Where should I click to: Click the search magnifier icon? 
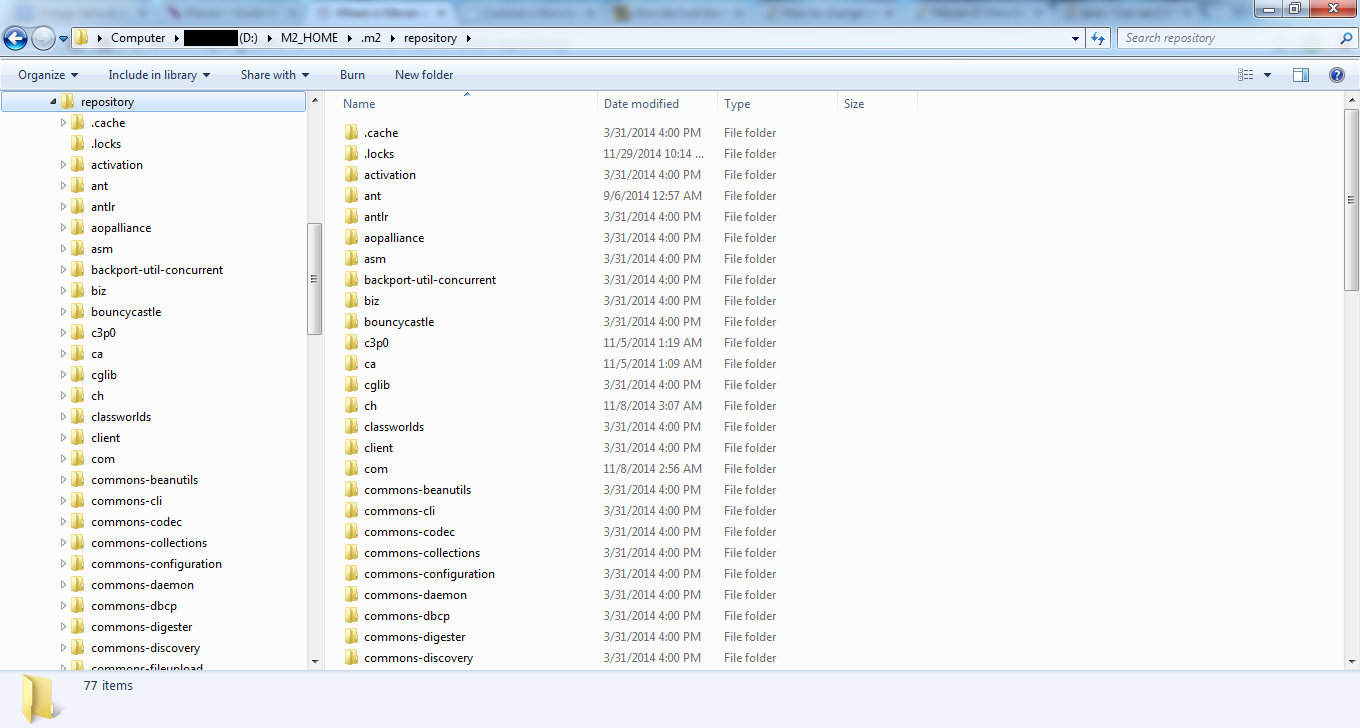pos(1346,38)
